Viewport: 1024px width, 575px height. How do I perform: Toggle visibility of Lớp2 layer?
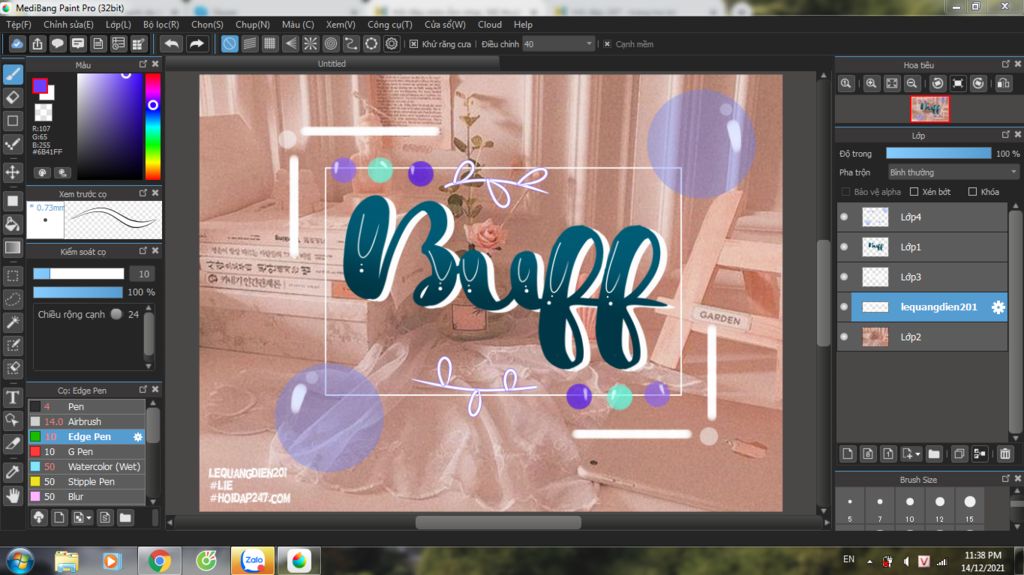click(x=844, y=337)
